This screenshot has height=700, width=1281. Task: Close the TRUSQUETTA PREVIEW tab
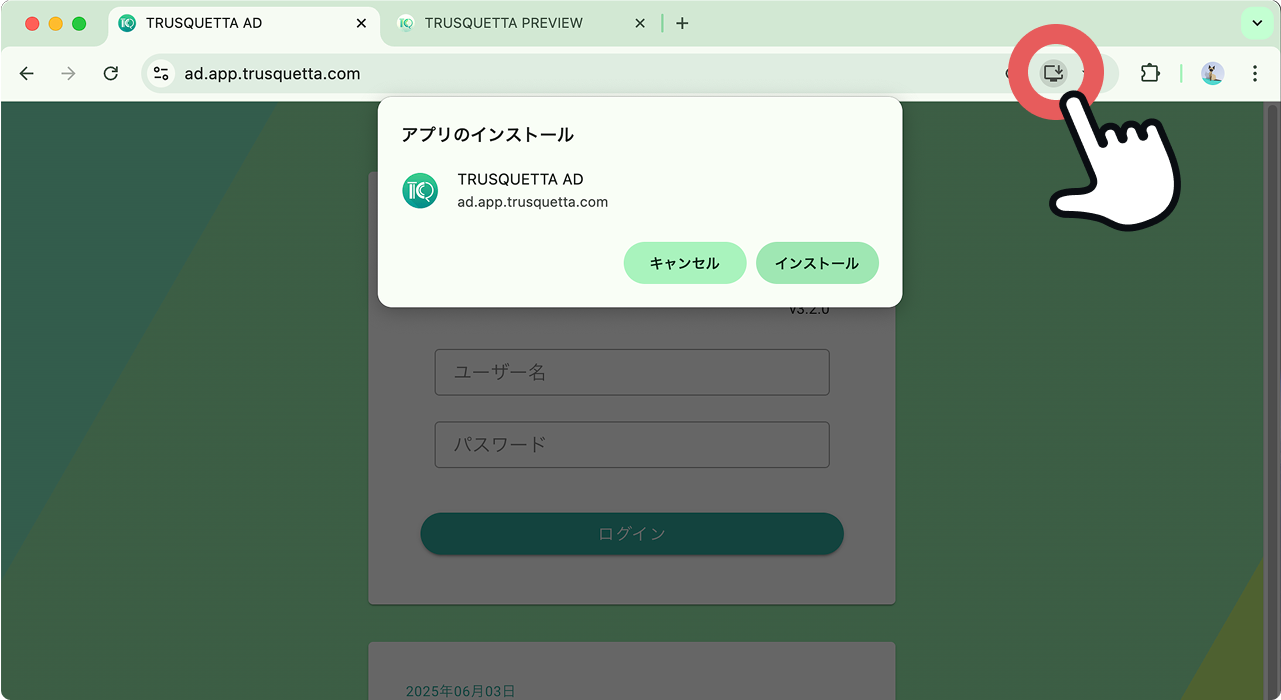click(x=640, y=23)
